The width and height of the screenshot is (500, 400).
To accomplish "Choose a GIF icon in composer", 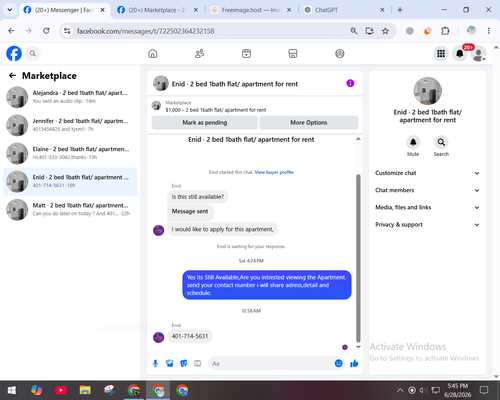I will tap(198, 363).
